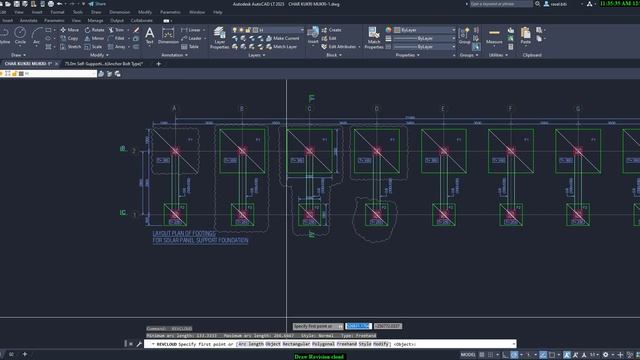640x360 pixels.
Task: Select the Array tool
Action: coord(117,47)
